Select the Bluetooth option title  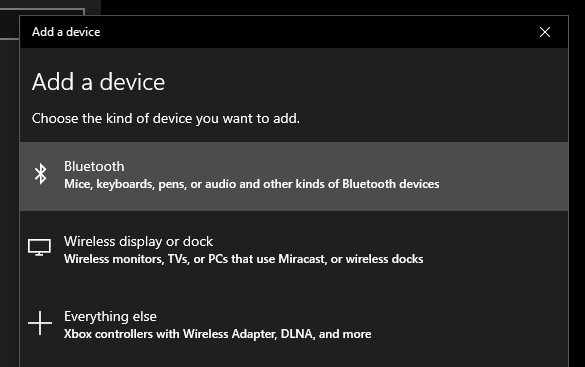pyautogui.click(x=94, y=166)
